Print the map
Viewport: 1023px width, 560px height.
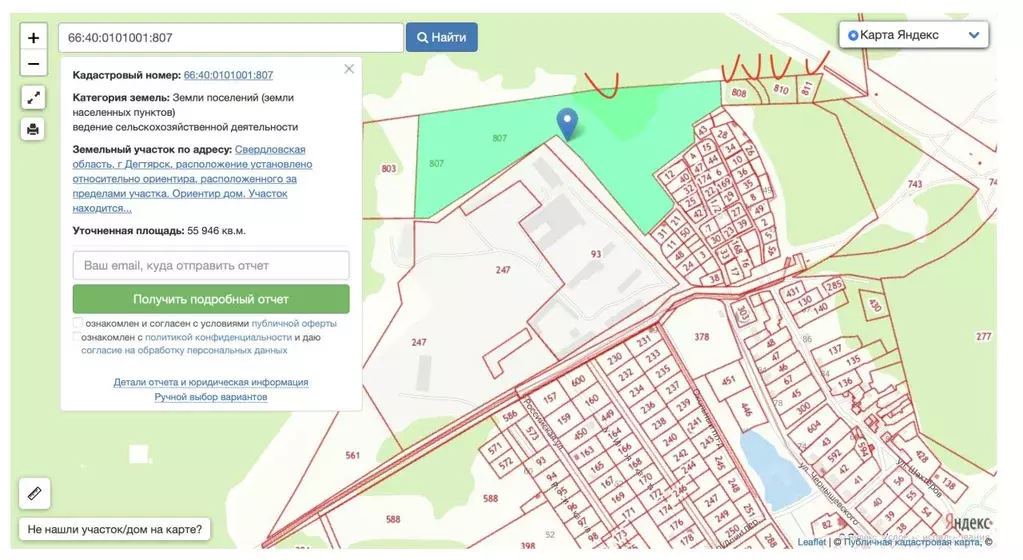pyautogui.click(x=33, y=129)
